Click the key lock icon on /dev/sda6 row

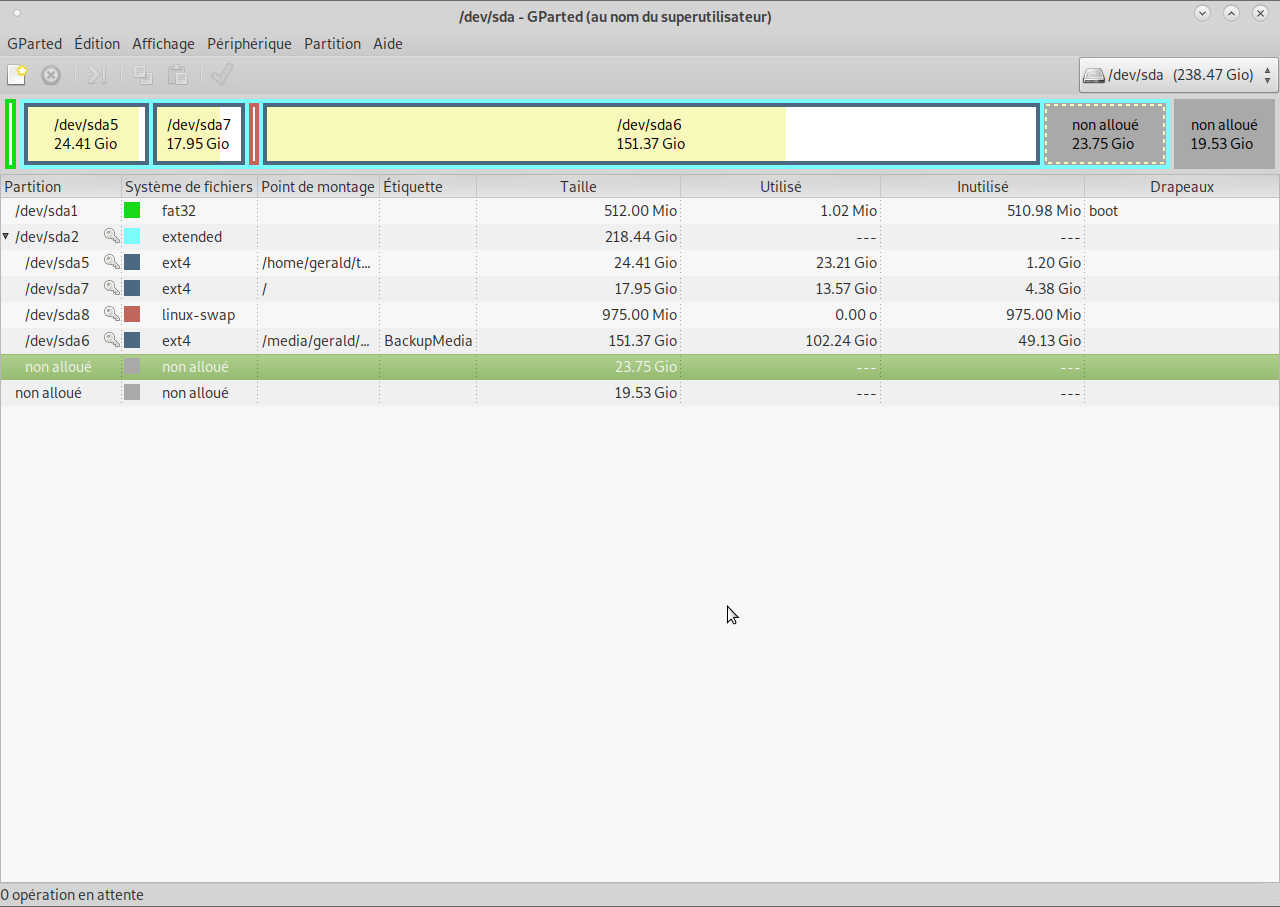click(x=111, y=341)
